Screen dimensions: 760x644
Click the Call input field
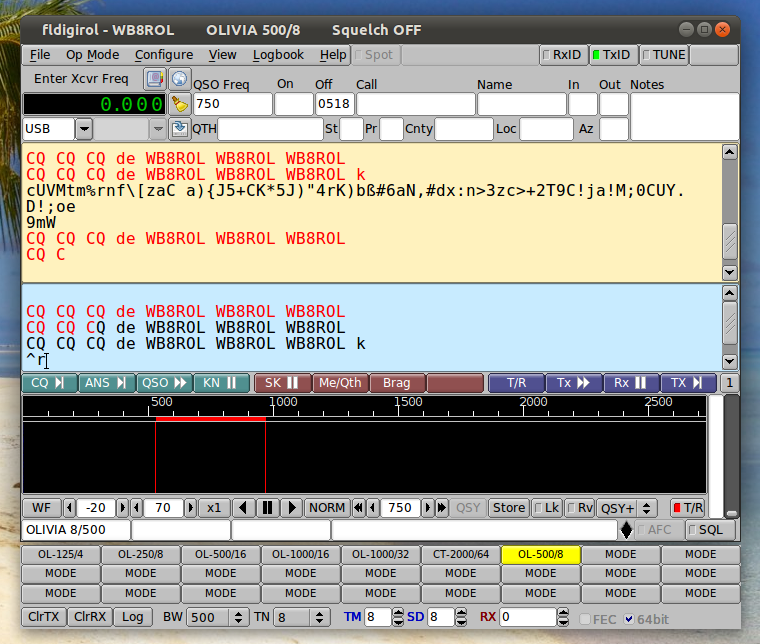tap(415, 104)
